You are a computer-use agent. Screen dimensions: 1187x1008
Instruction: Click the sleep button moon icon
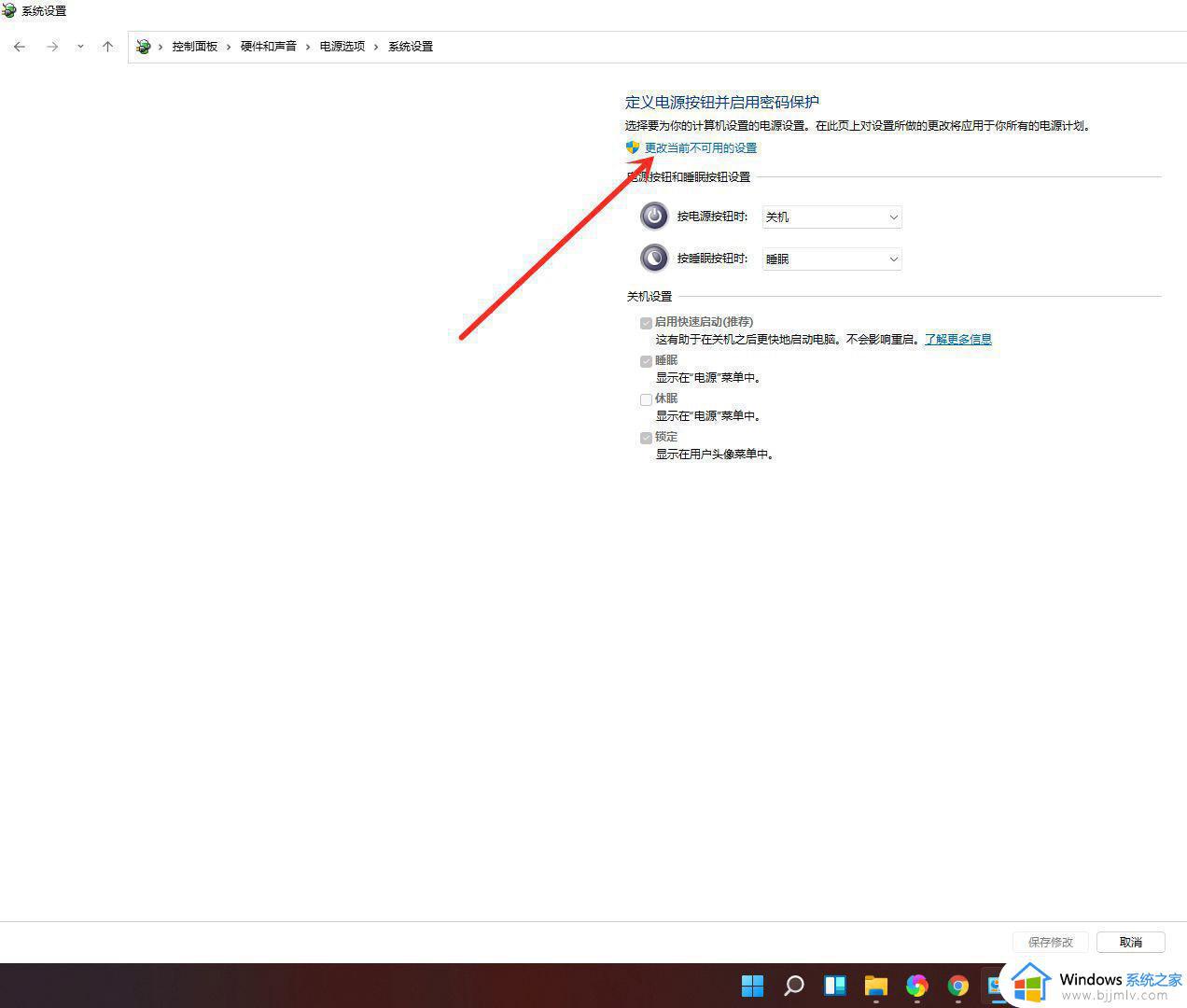(654, 258)
